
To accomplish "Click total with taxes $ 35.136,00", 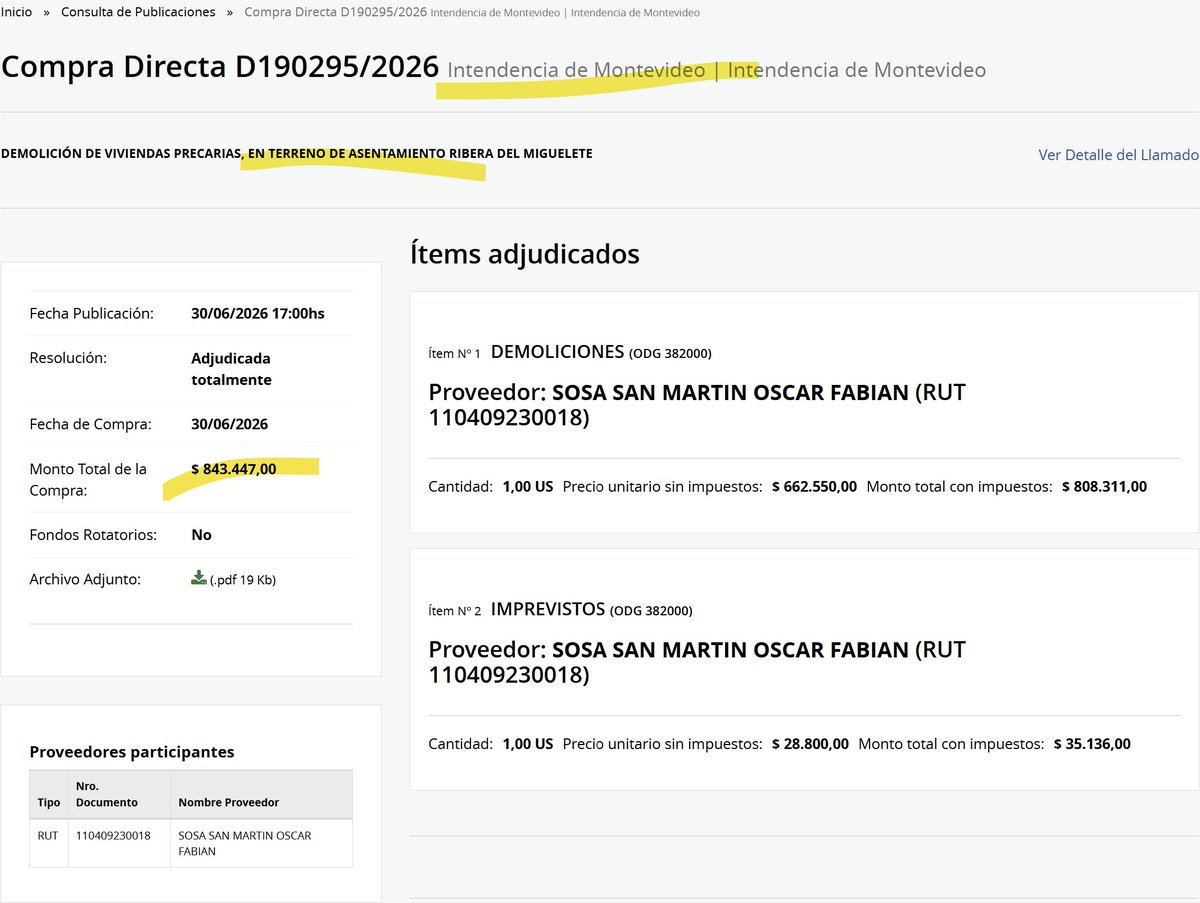I will [x=1092, y=744].
